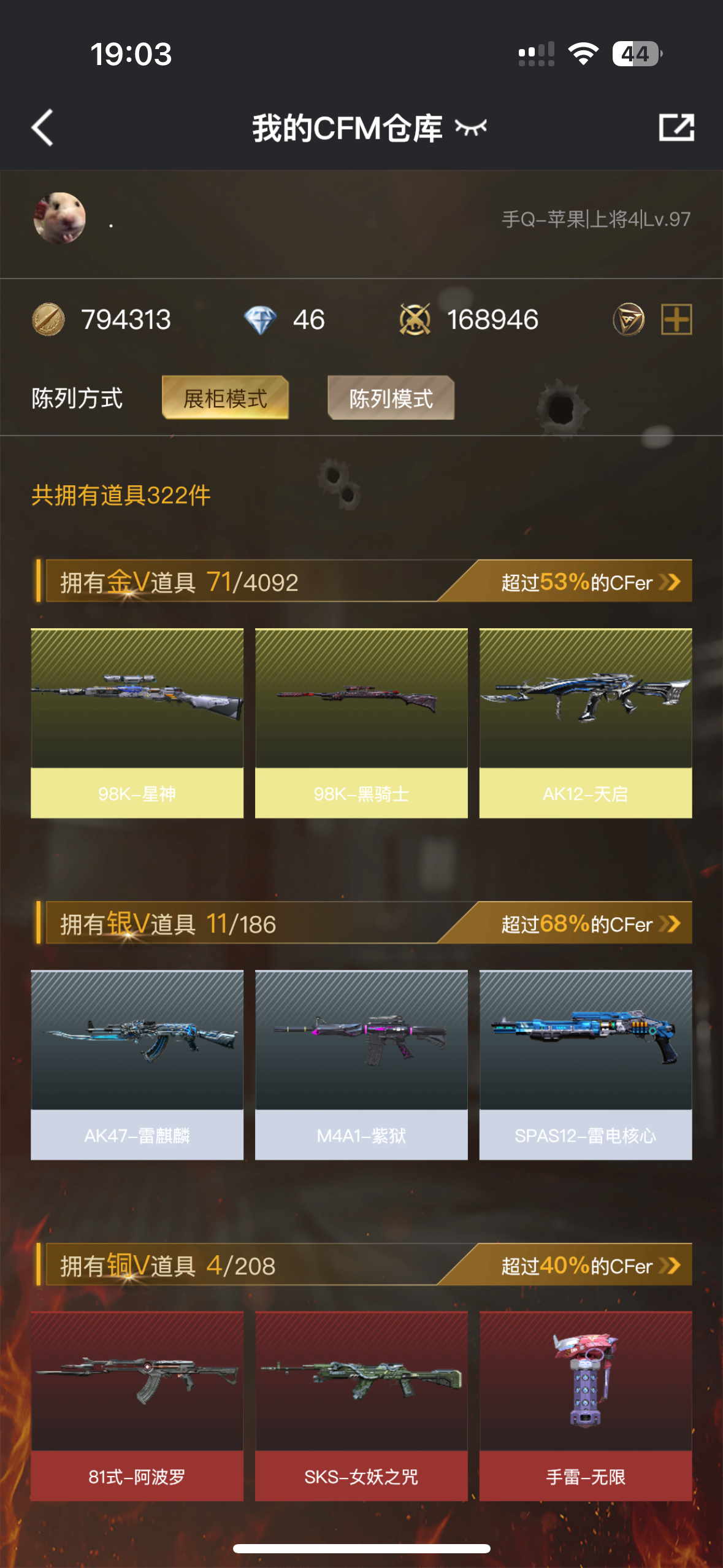723x1568 pixels.
Task: Select 展柜模式 display mode
Action: [x=225, y=398]
